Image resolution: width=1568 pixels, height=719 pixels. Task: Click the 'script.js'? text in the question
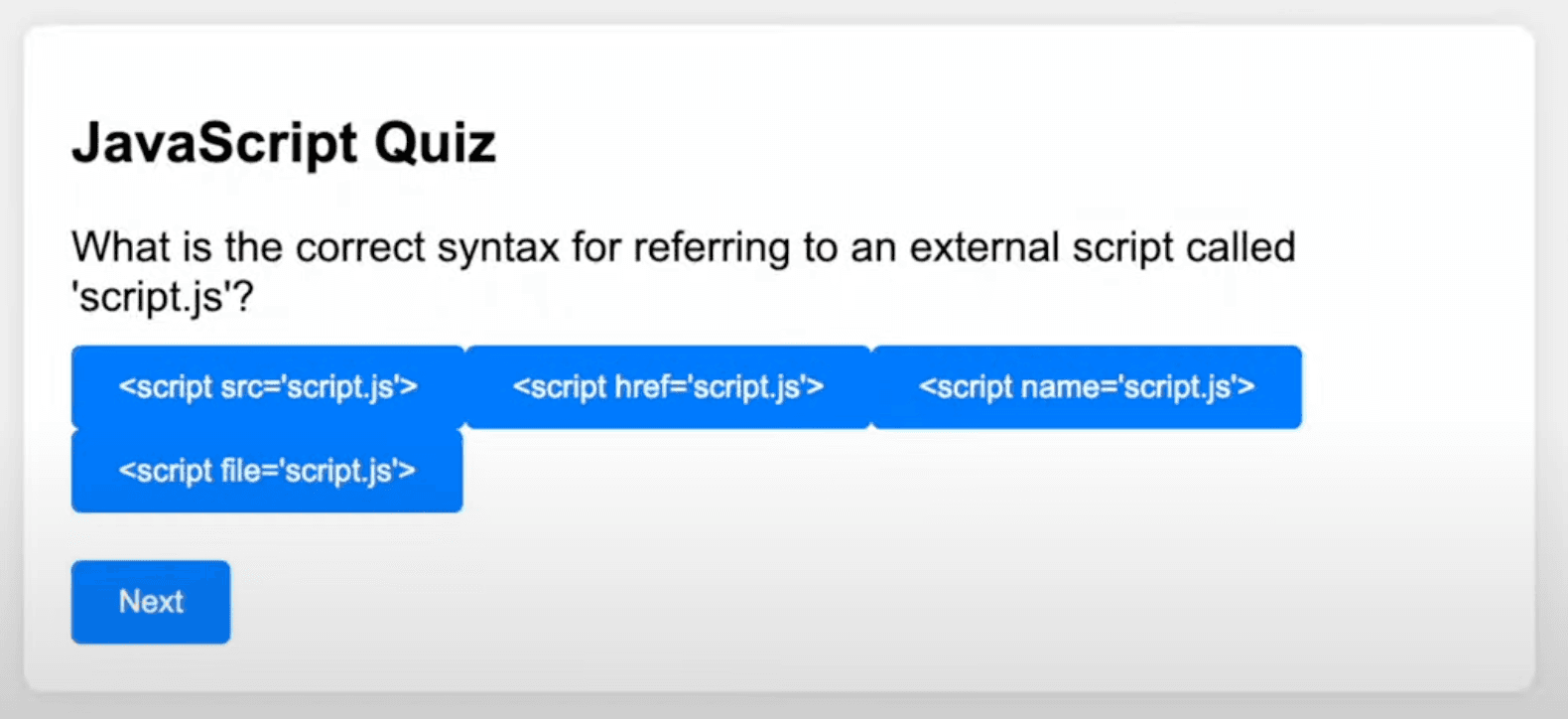pyautogui.click(x=163, y=297)
